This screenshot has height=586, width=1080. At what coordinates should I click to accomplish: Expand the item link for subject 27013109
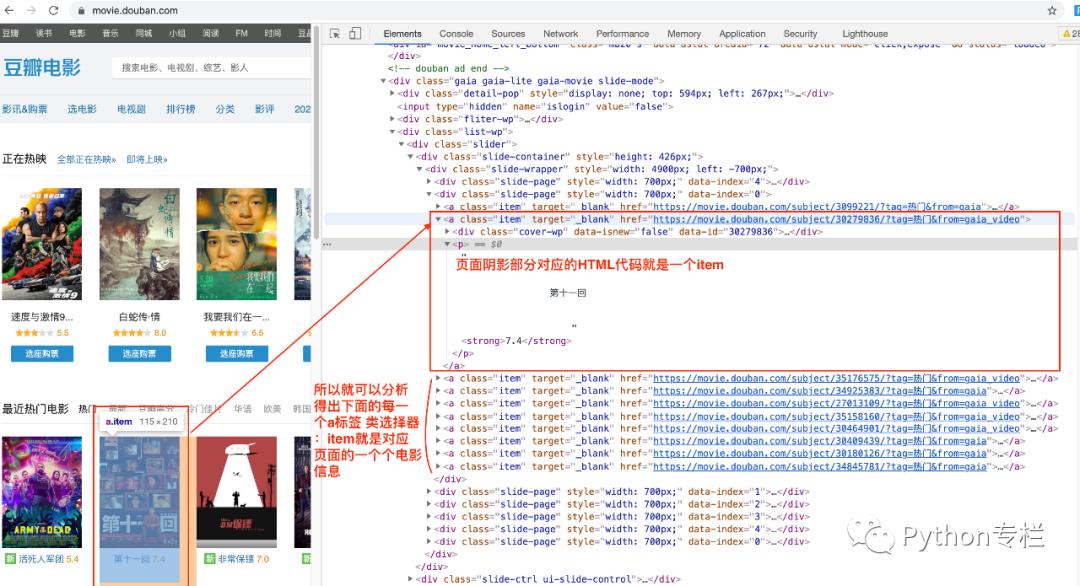tap(438, 404)
